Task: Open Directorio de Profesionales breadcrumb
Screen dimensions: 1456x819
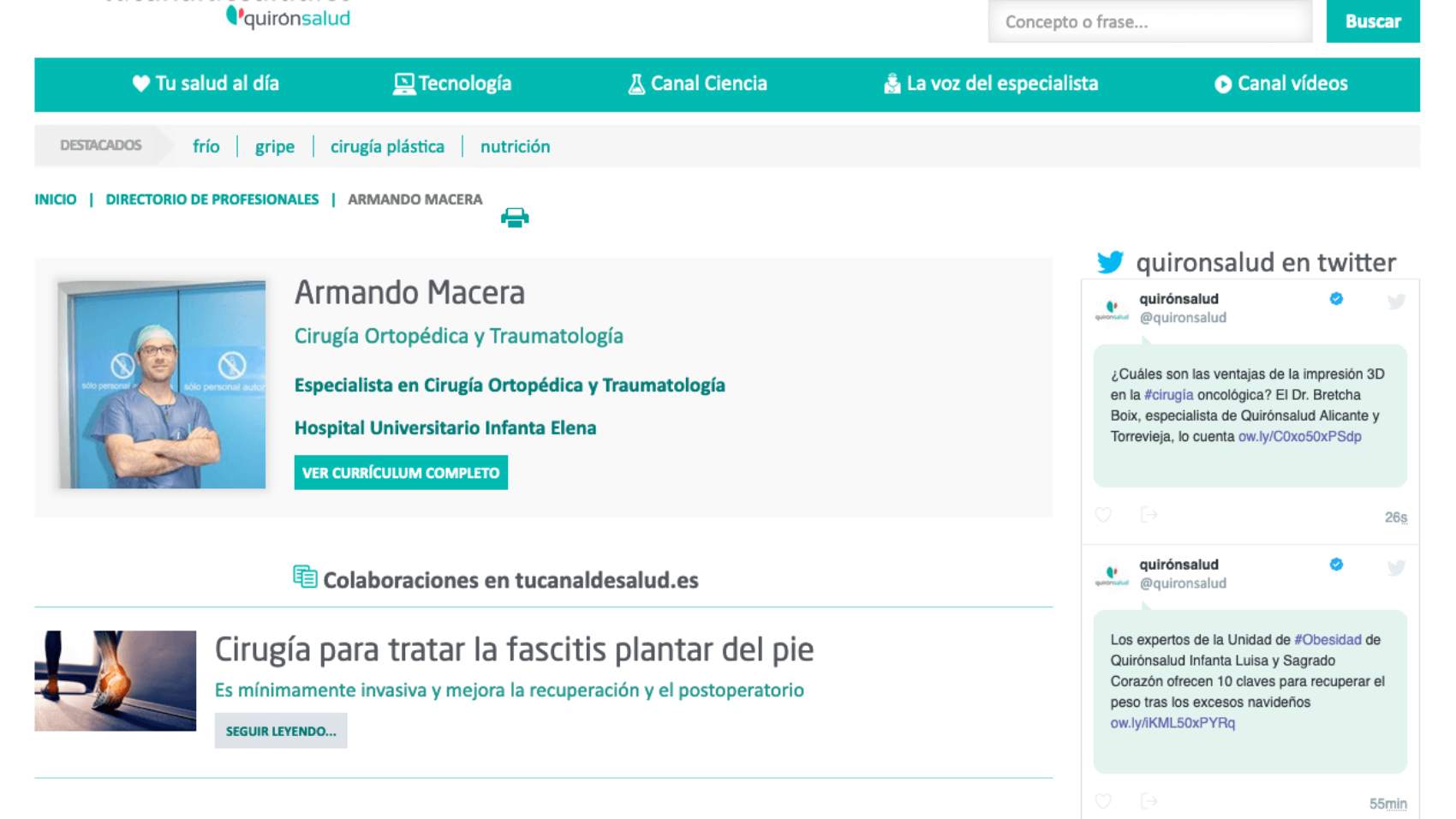Action: pos(212,200)
